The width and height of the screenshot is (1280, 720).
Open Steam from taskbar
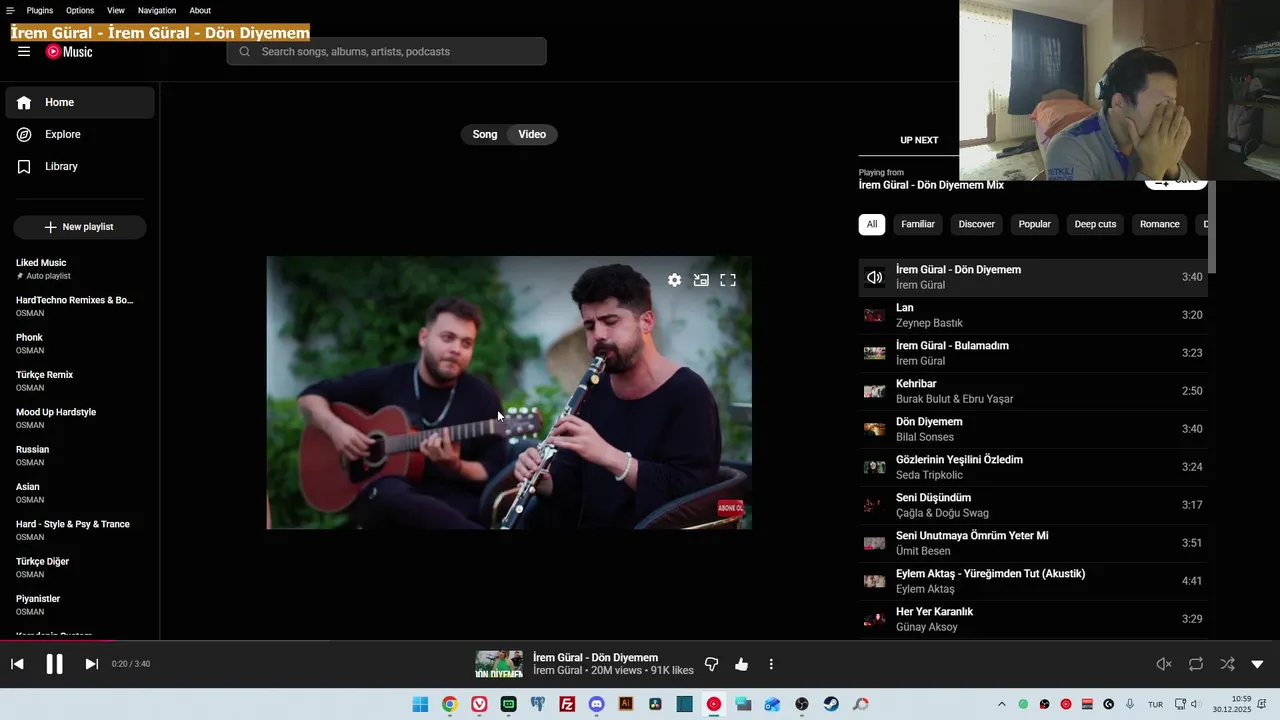[831, 704]
